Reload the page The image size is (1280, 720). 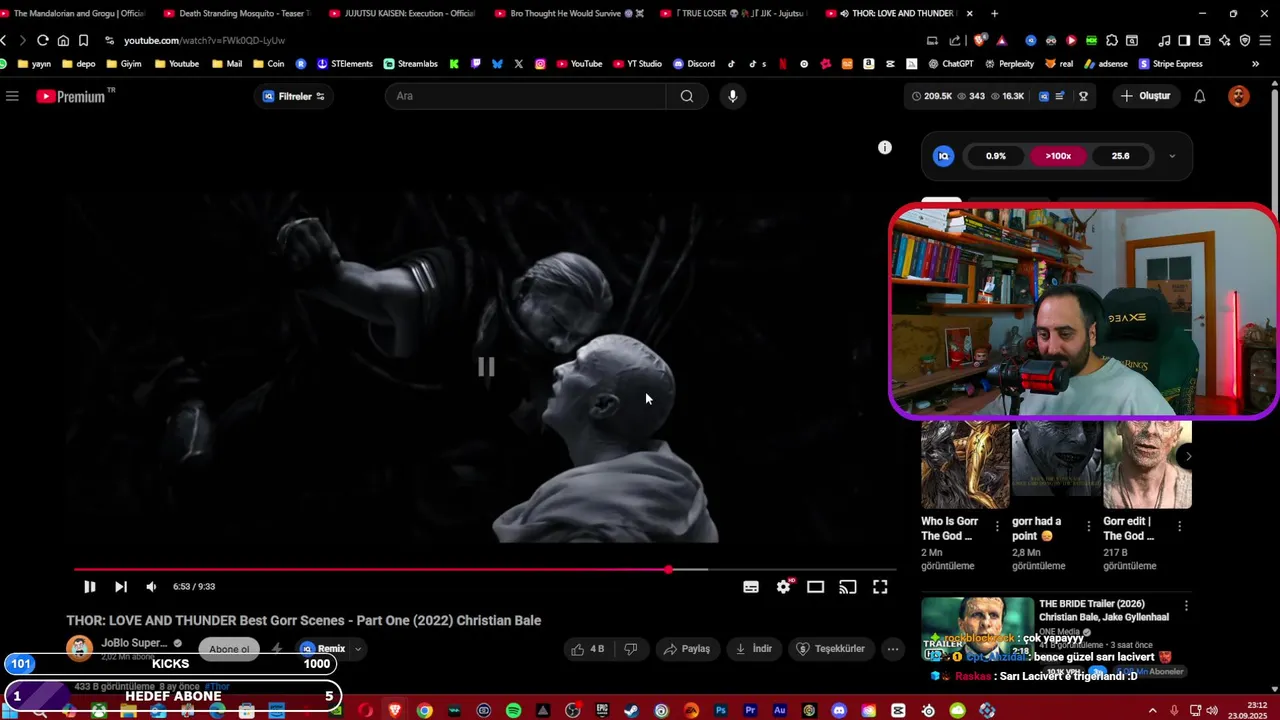pyautogui.click(x=42, y=40)
